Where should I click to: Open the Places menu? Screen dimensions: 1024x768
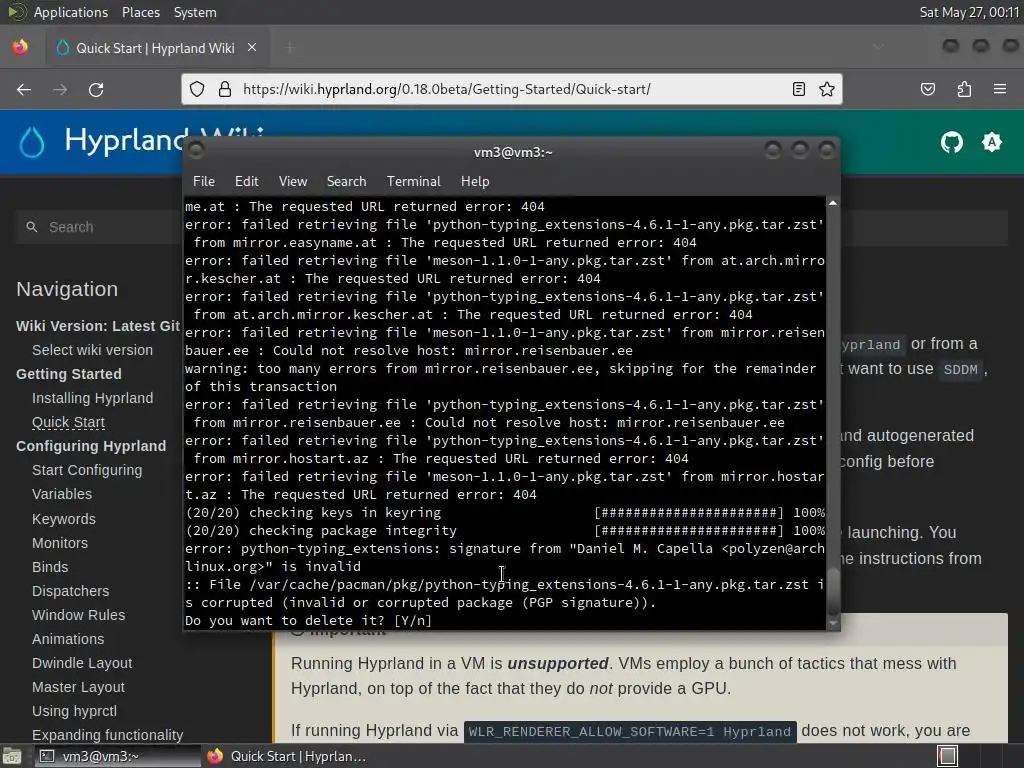tap(141, 12)
